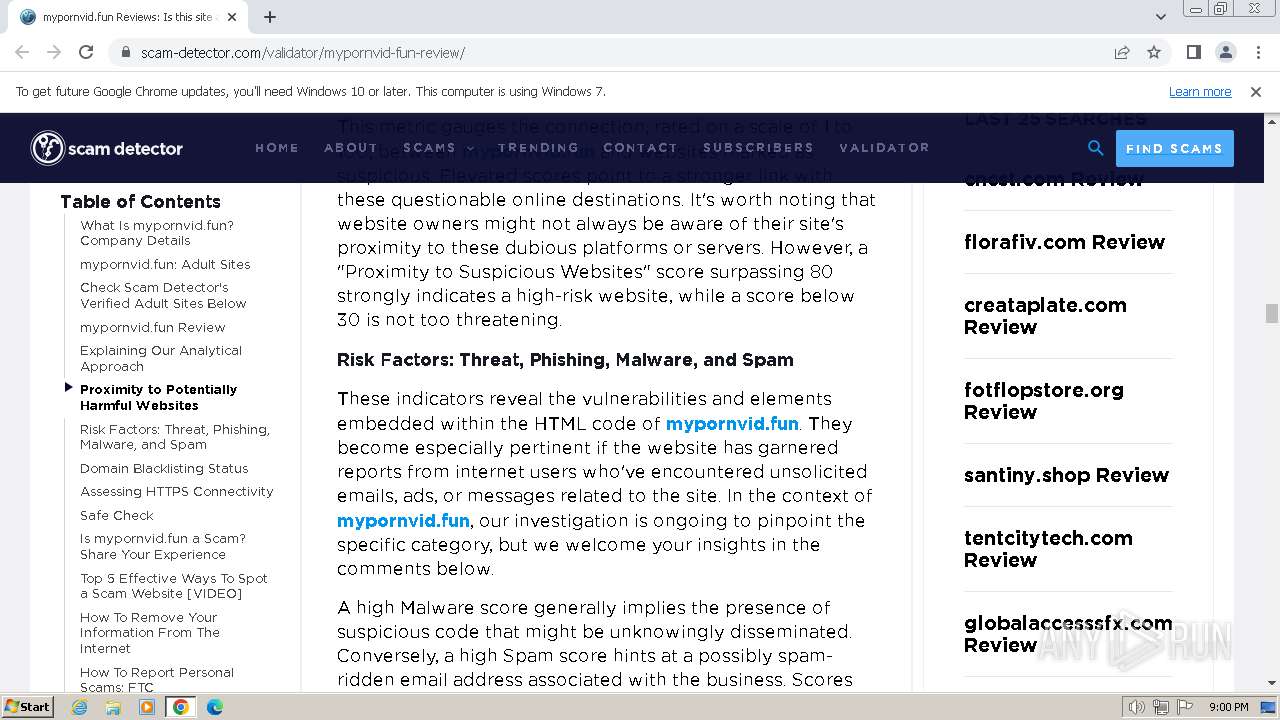This screenshot has height=720, width=1280.
Task: Jump to Proximity to Potentially Harmful Websites
Action: [158, 398]
